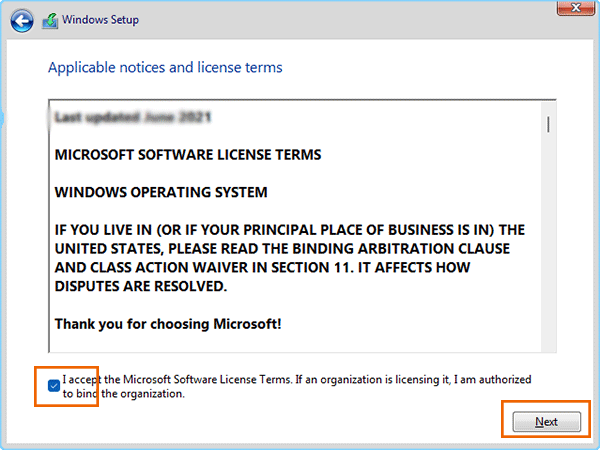This screenshot has height=450, width=600.
Task: Click the 'Windows Setup' title text
Action: point(100,20)
